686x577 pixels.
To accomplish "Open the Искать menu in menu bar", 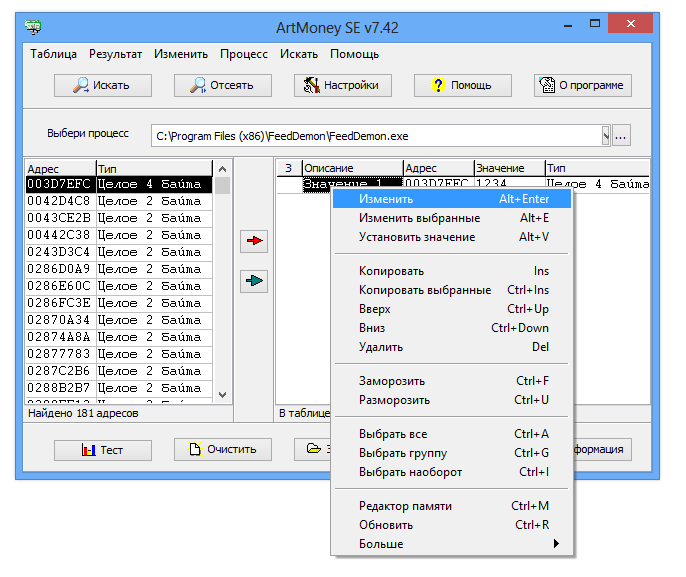I will click(299, 54).
